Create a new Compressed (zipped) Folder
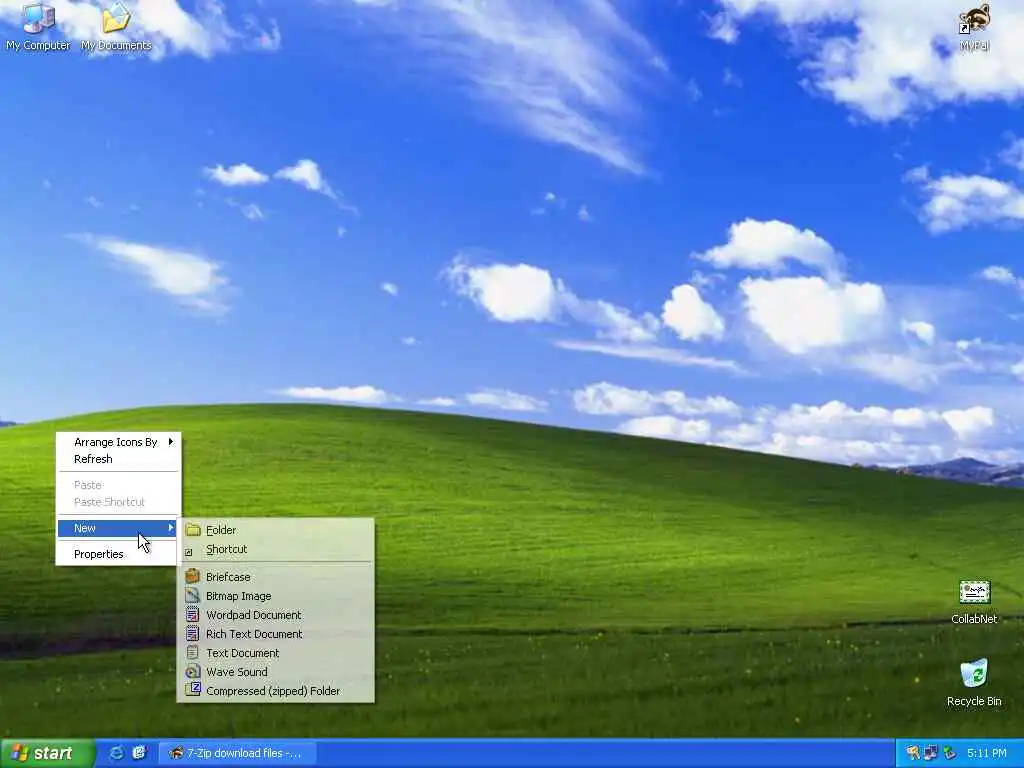 [x=276, y=690]
